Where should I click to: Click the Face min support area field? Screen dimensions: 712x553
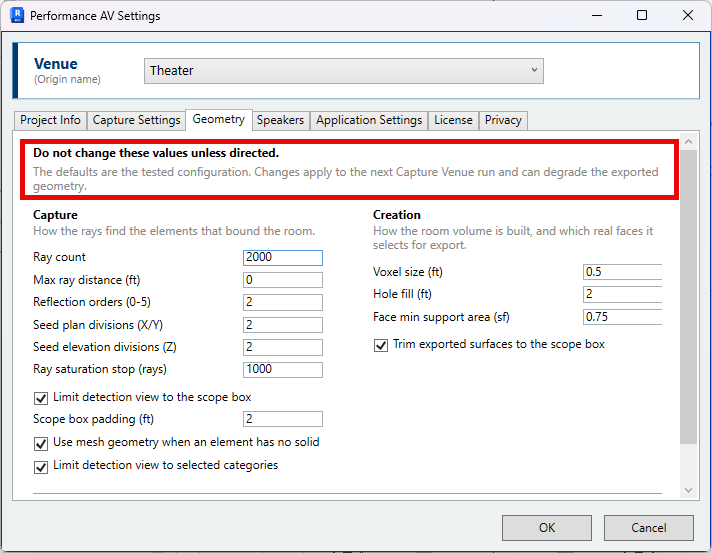click(622, 317)
